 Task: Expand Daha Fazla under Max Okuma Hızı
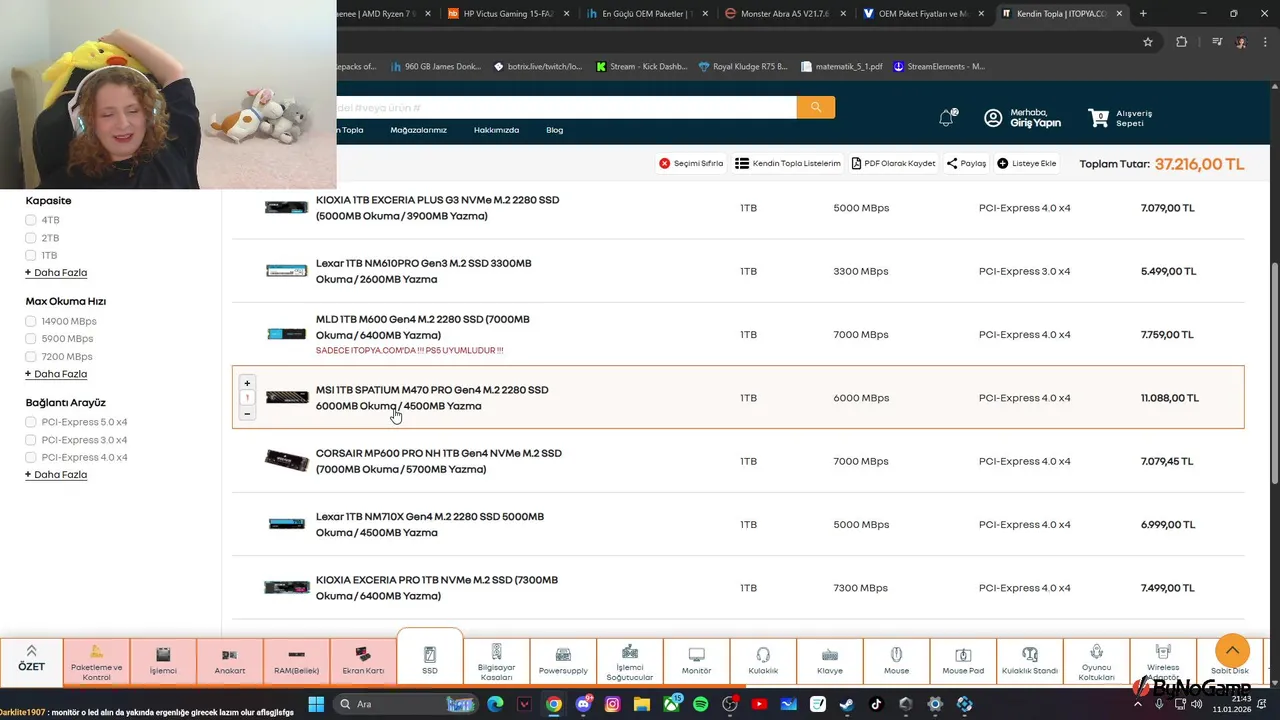tap(56, 373)
